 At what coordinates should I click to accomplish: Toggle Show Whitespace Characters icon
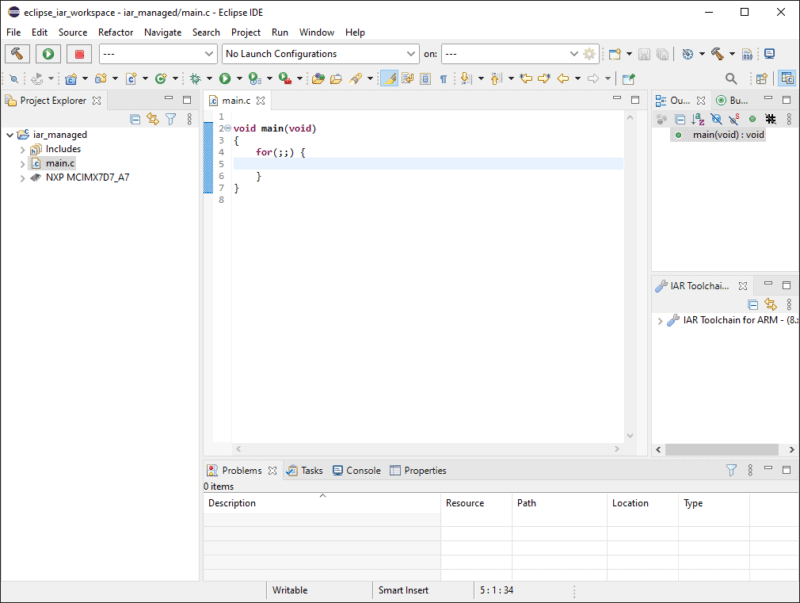coord(442,78)
